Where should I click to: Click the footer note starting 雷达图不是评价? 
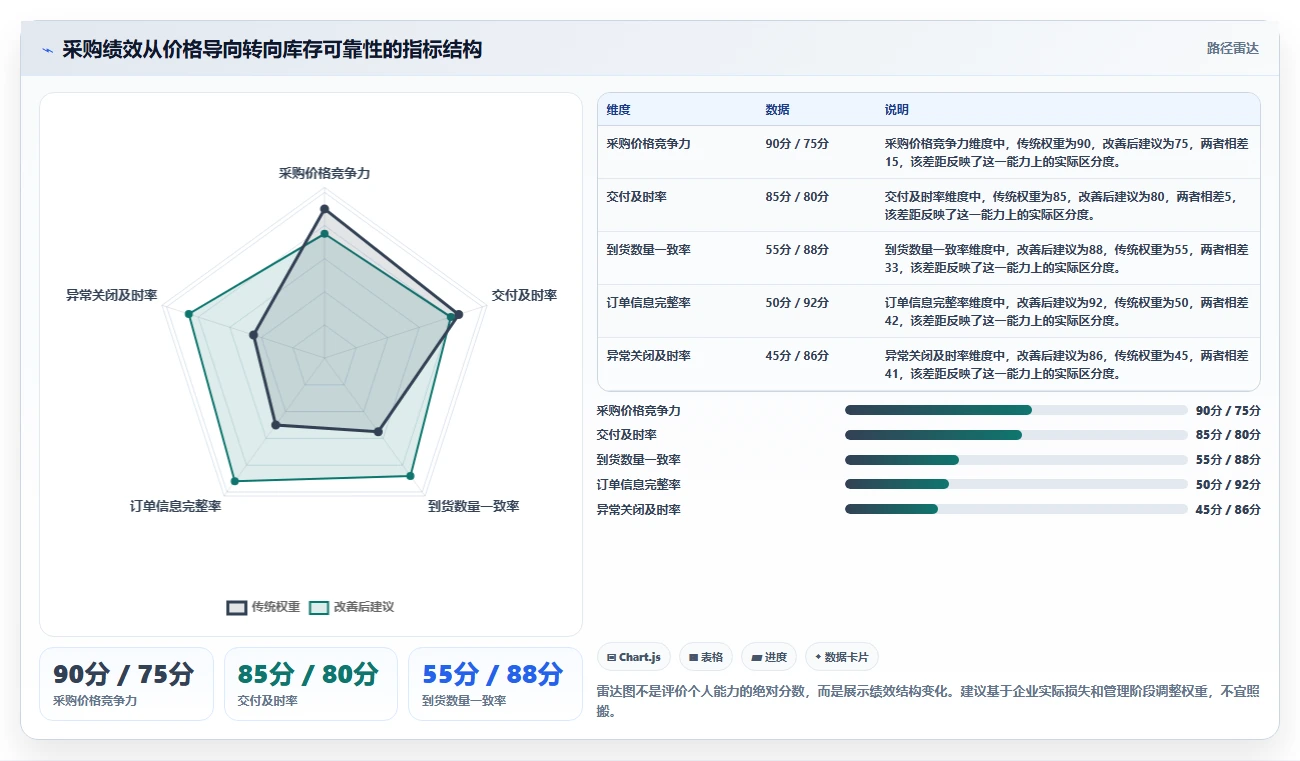[928, 701]
